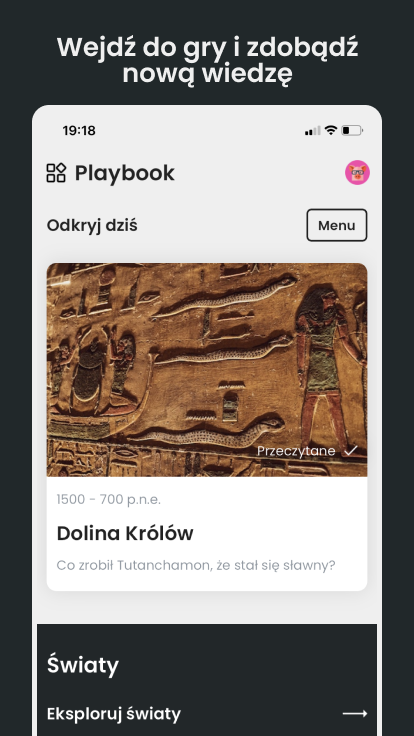Select the Playbook app title text
Image resolution: width=414 pixels, height=736 pixels.
coord(125,173)
